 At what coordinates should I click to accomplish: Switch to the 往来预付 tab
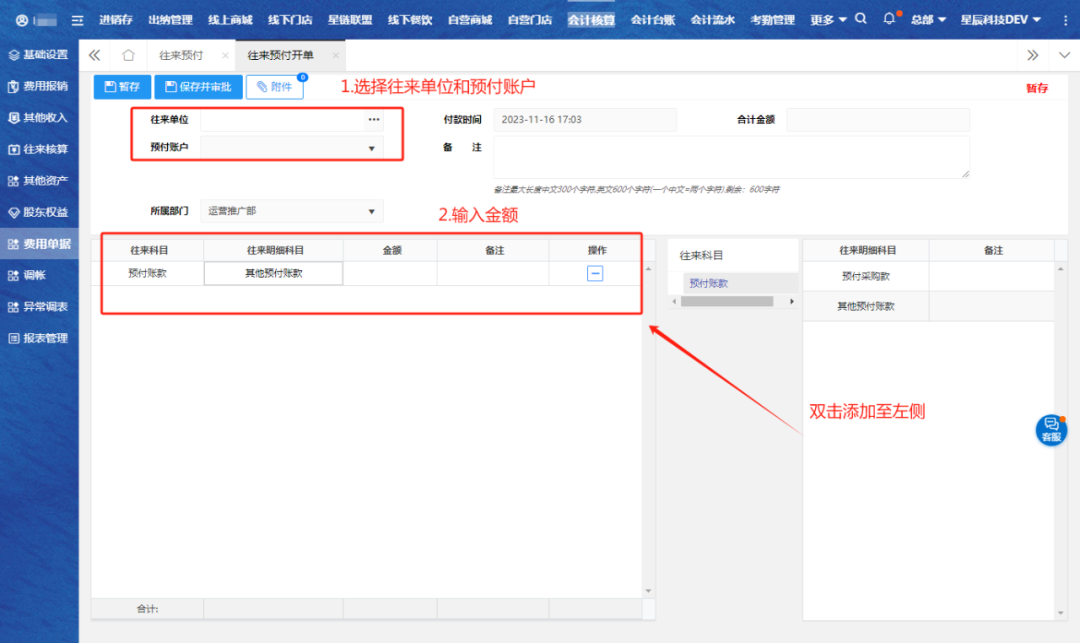coord(181,56)
